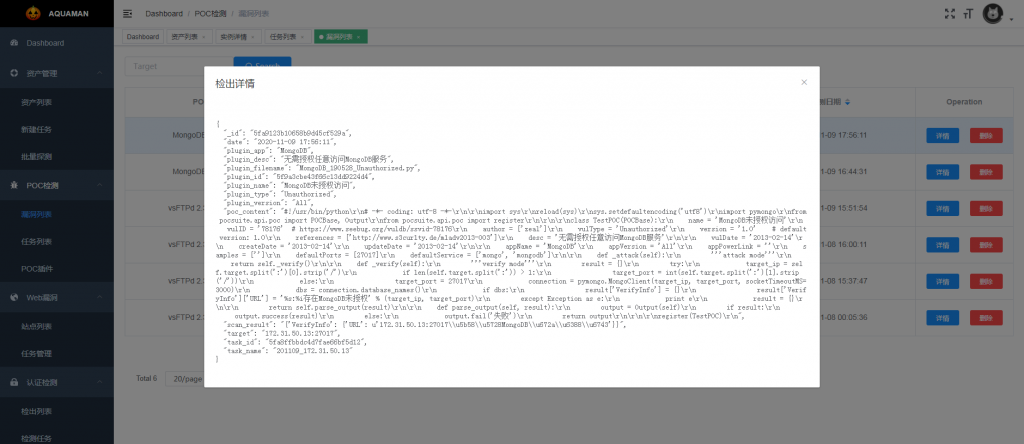Switch to the 实例详情 tag tab
This screenshot has height=444, width=1024.
pos(236,37)
